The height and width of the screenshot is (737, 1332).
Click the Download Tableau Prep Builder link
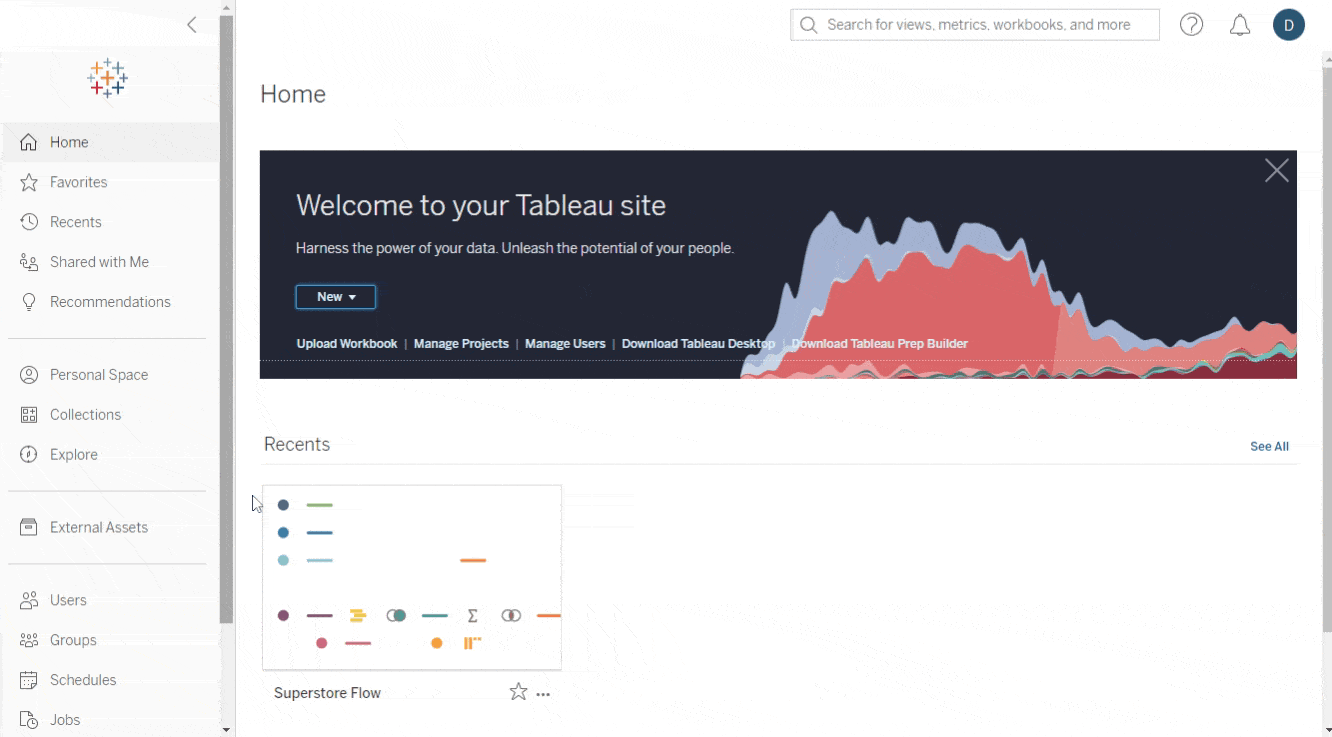880,344
